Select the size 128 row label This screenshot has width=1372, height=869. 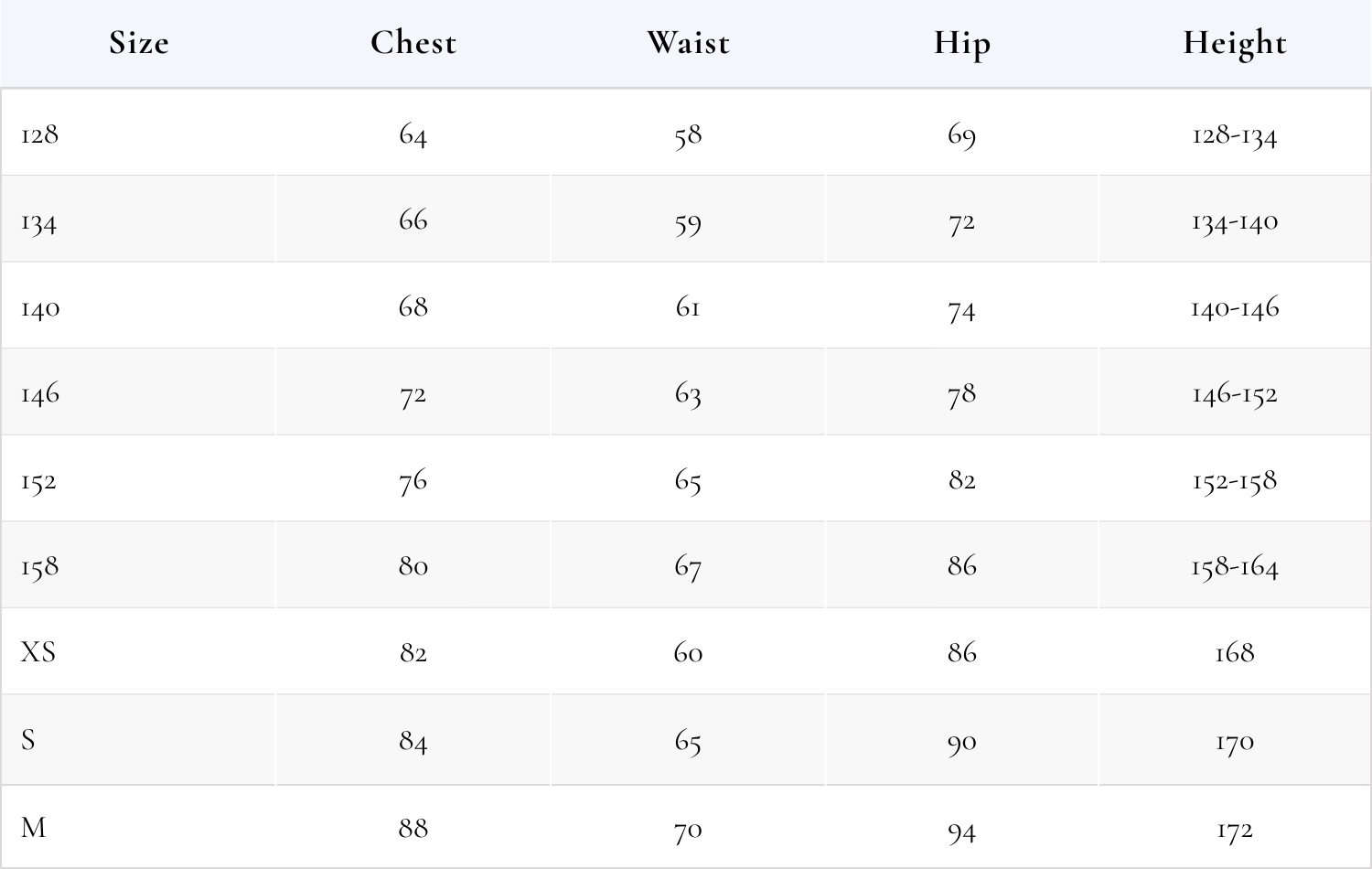[40, 134]
